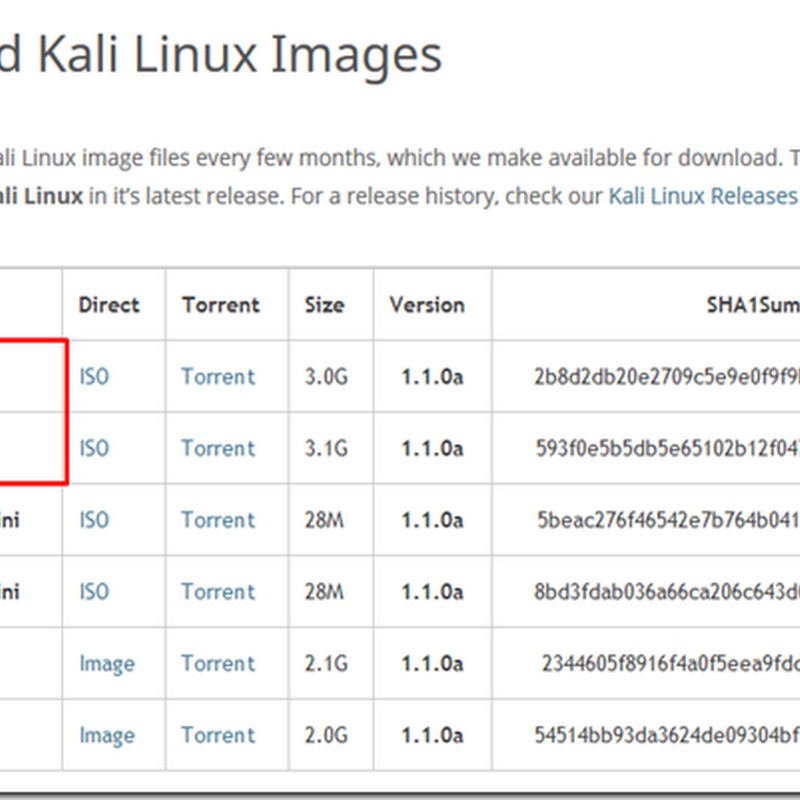Screen dimensions: 800x800
Task: Click version 1.1.0a in the 2.0G row
Action: click(432, 735)
